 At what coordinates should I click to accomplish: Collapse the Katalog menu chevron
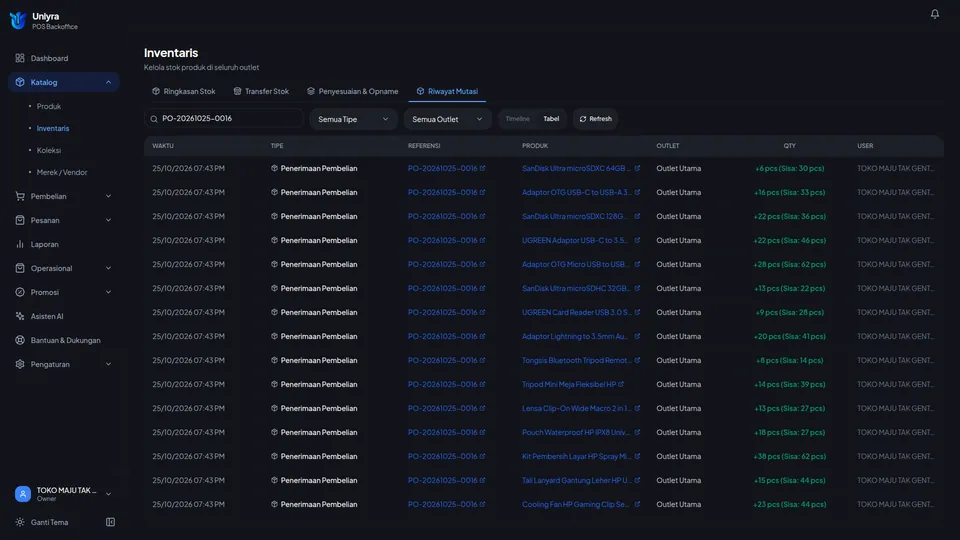[108, 82]
